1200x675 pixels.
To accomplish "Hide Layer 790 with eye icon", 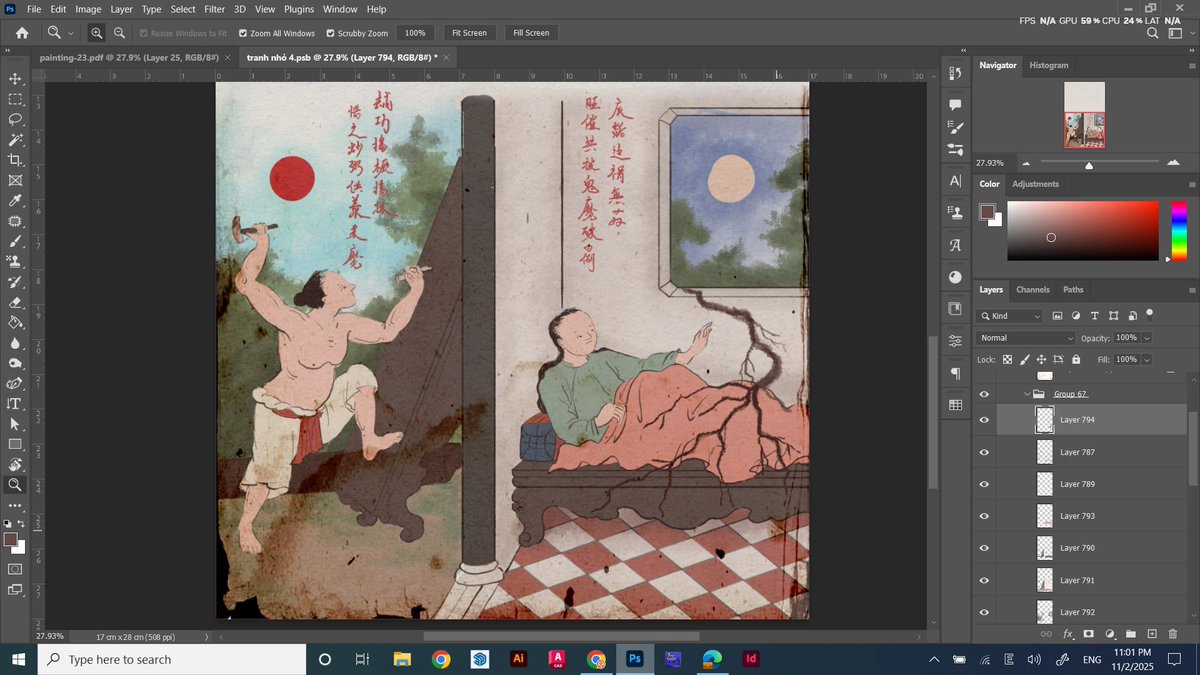I will [x=984, y=548].
